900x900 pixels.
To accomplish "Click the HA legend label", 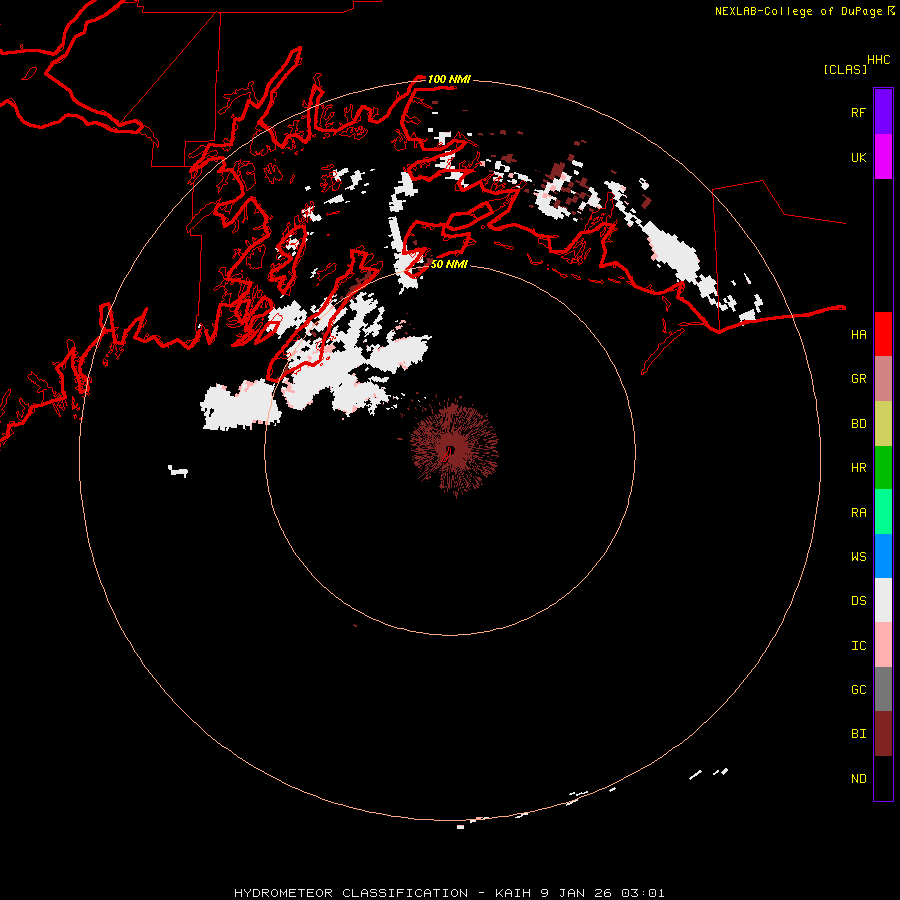I will [x=858, y=335].
